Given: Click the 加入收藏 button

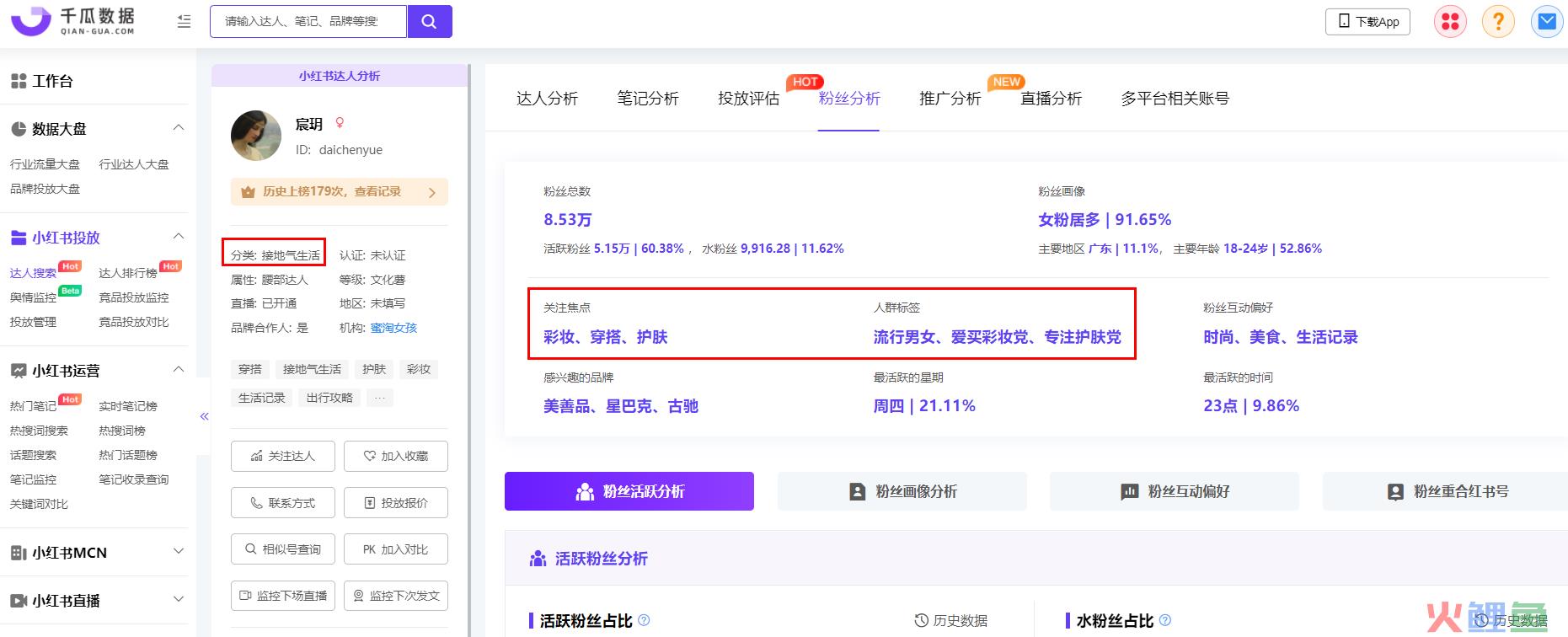Looking at the screenshot, I should [x=396, y=456].
